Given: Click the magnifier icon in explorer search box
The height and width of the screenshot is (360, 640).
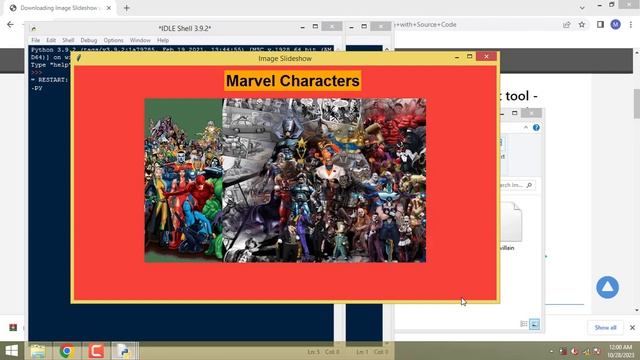Looking at the screenshot, I should [529, 185].
